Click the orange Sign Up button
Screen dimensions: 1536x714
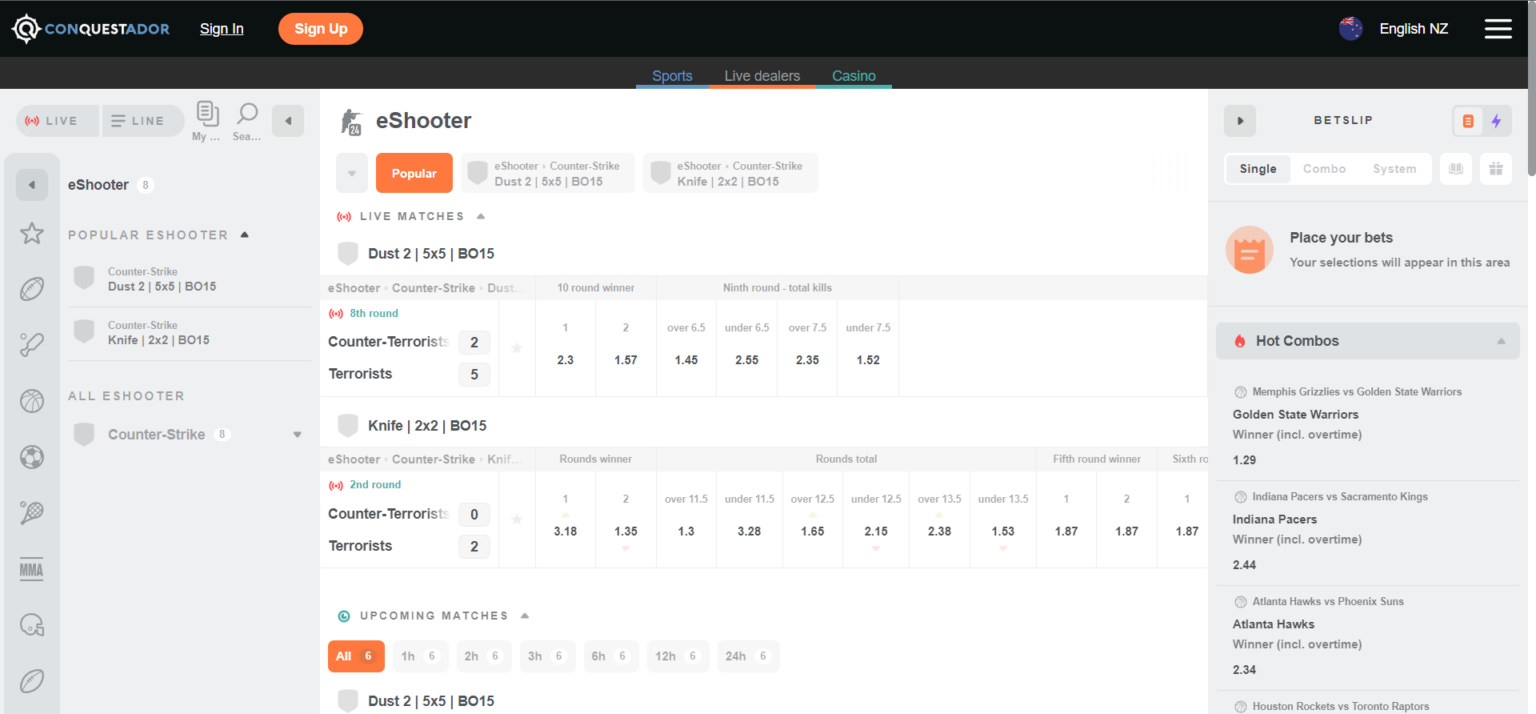click(320, 29)
